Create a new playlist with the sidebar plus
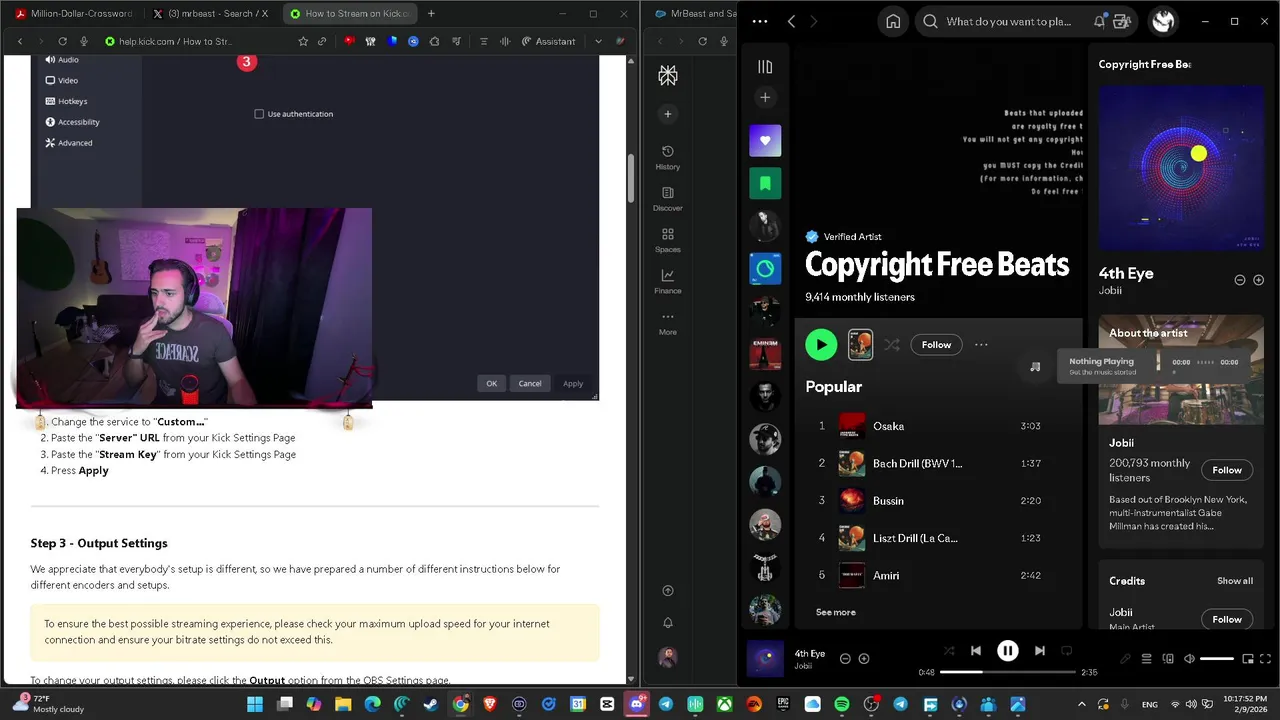 pos(765,97)
